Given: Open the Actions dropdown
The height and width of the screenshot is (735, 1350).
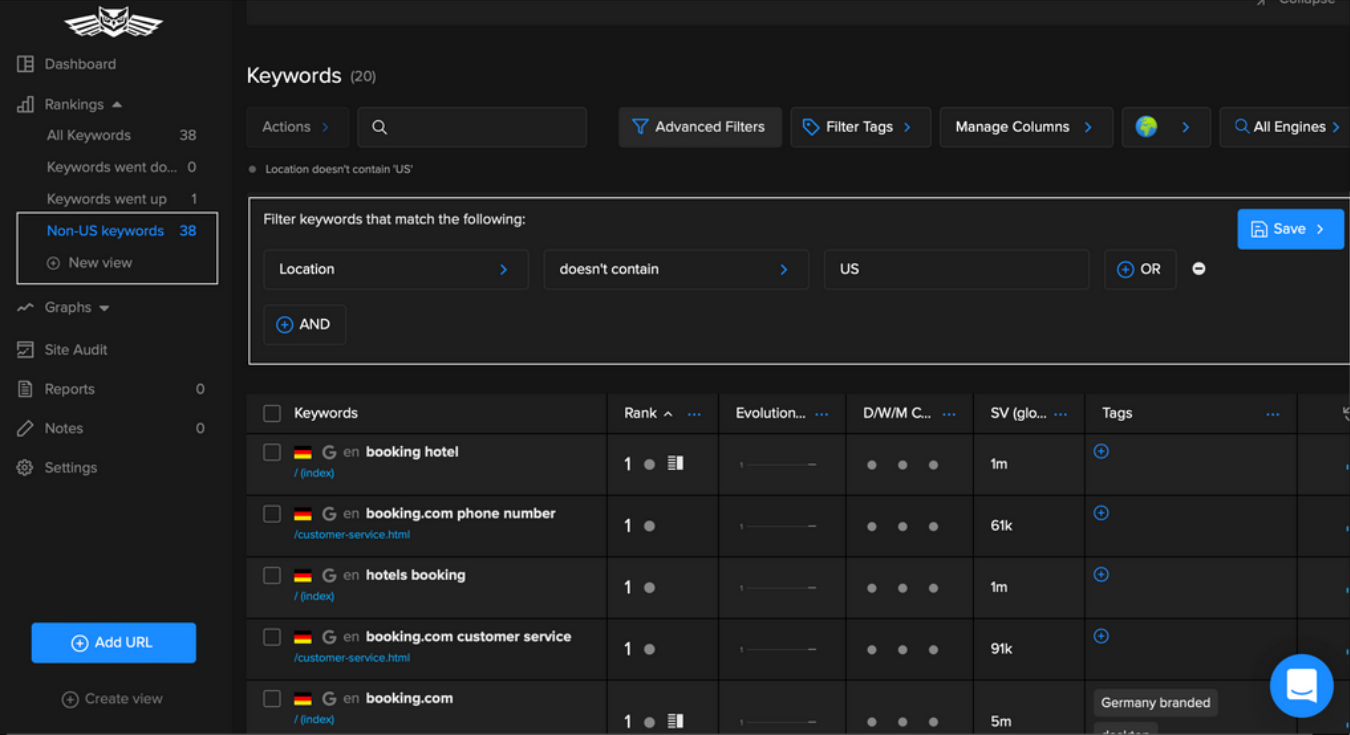Looking at the screenshot, I should 297,127.
